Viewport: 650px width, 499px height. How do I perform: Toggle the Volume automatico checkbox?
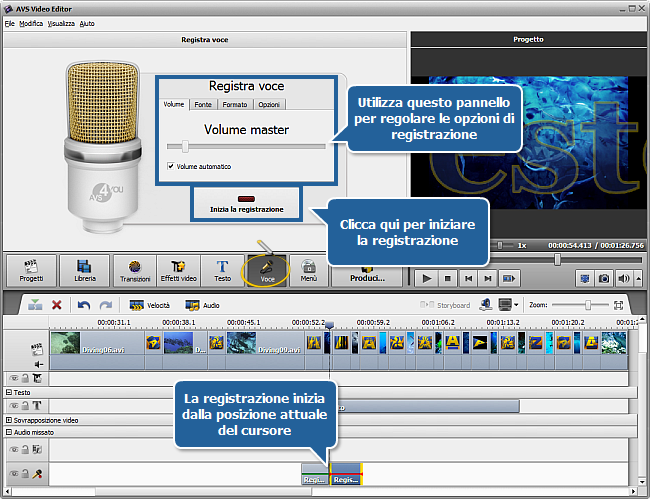170,166
